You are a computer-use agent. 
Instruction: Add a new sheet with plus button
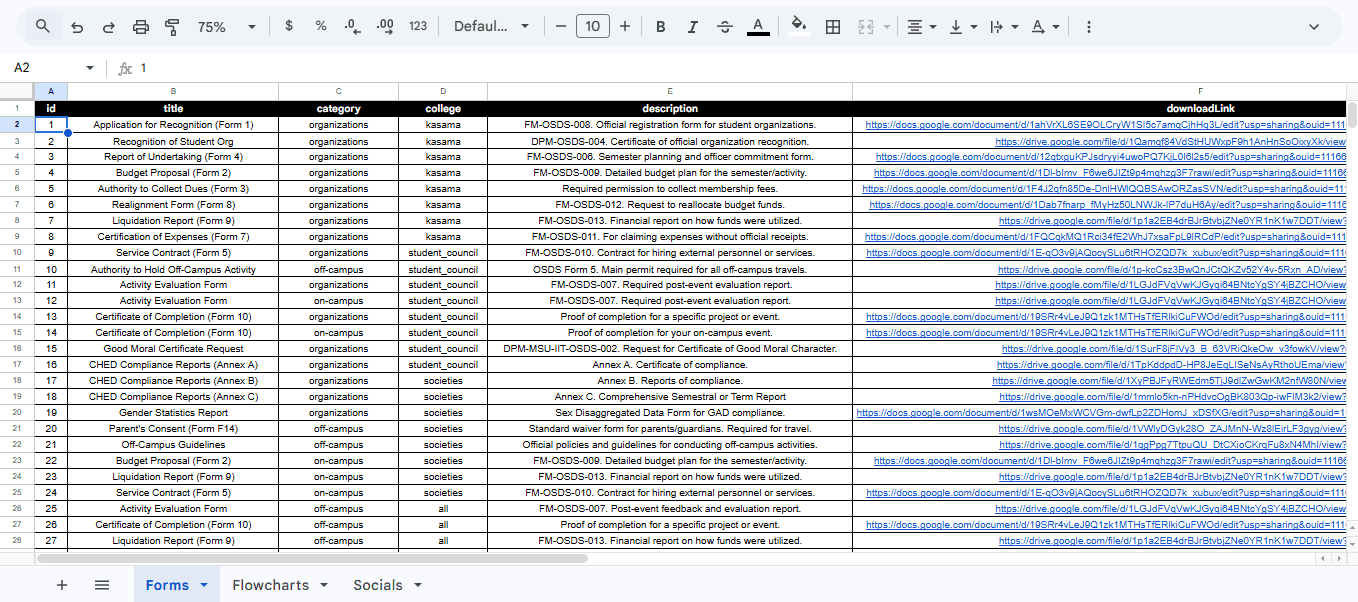point(62,585)
